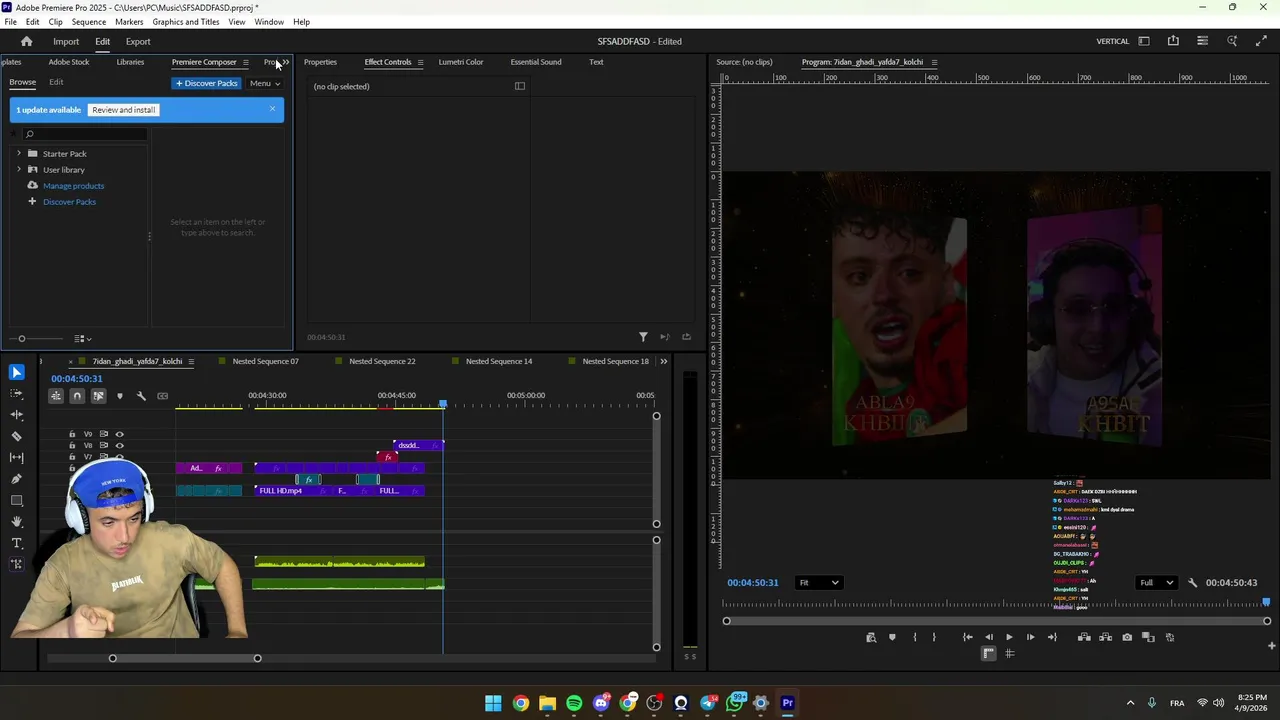Open Spotify from the taskbar
The height and width of the screenshot is (720, 1280).
pyautogui.click(x=574, y=703)
